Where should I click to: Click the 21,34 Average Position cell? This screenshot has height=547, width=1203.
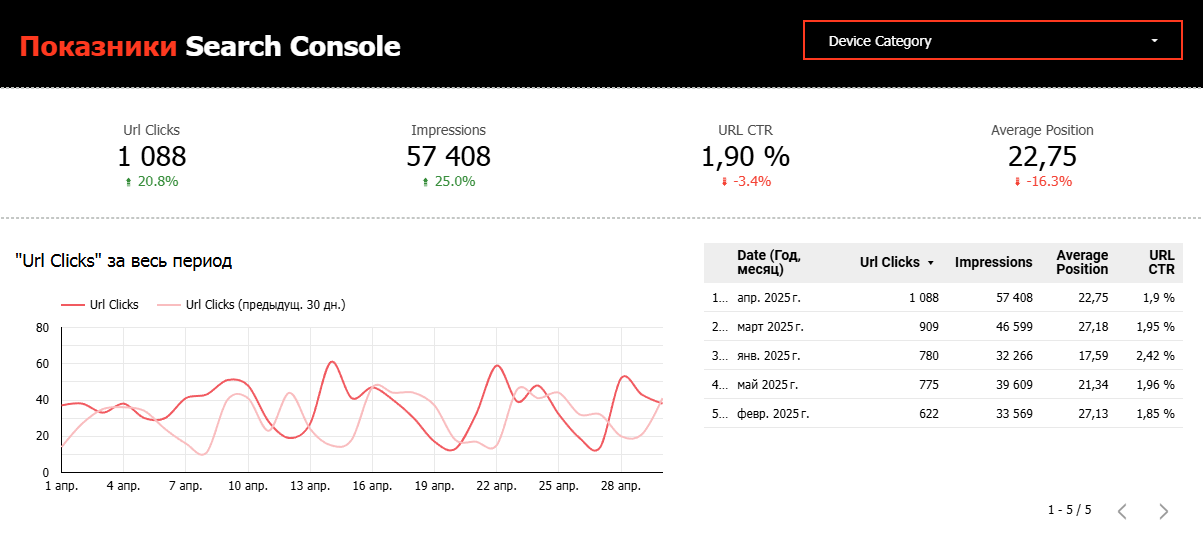click(x=1093, y=385)
